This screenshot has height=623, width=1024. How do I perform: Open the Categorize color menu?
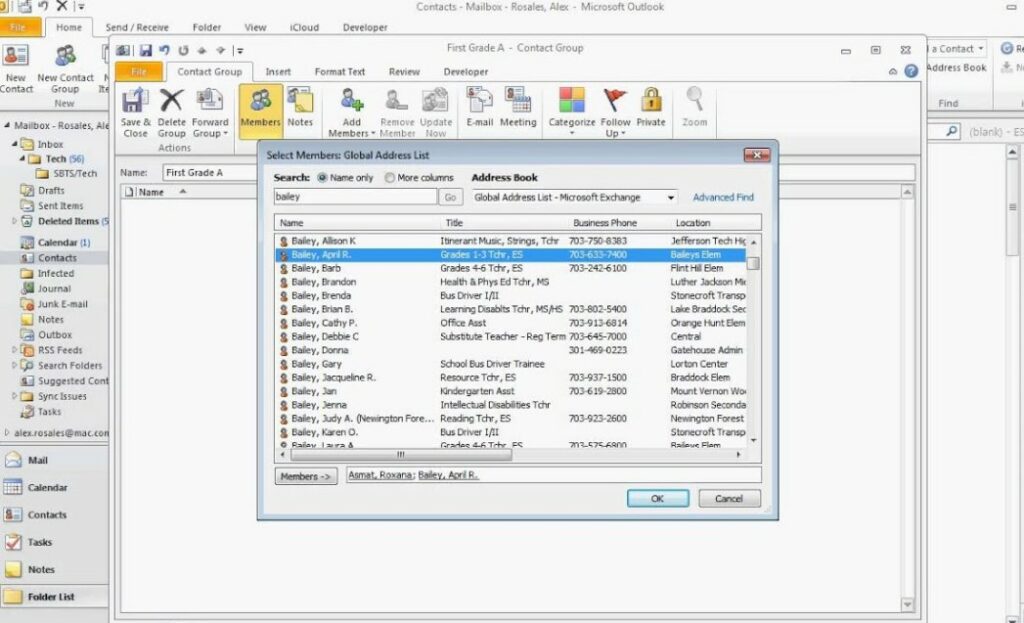(x=571, y=112)
